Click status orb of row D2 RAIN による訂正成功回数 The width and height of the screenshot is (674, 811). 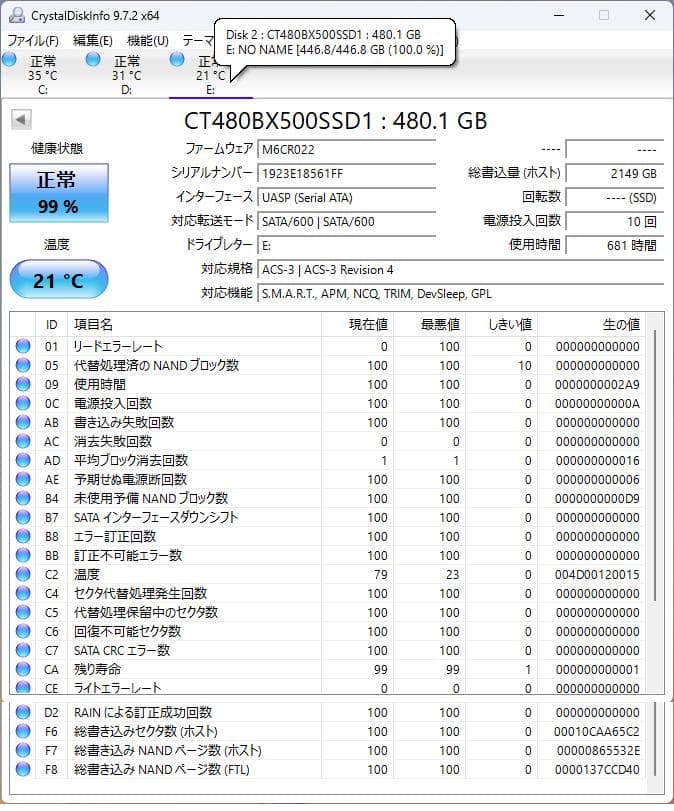pos(23,712)
